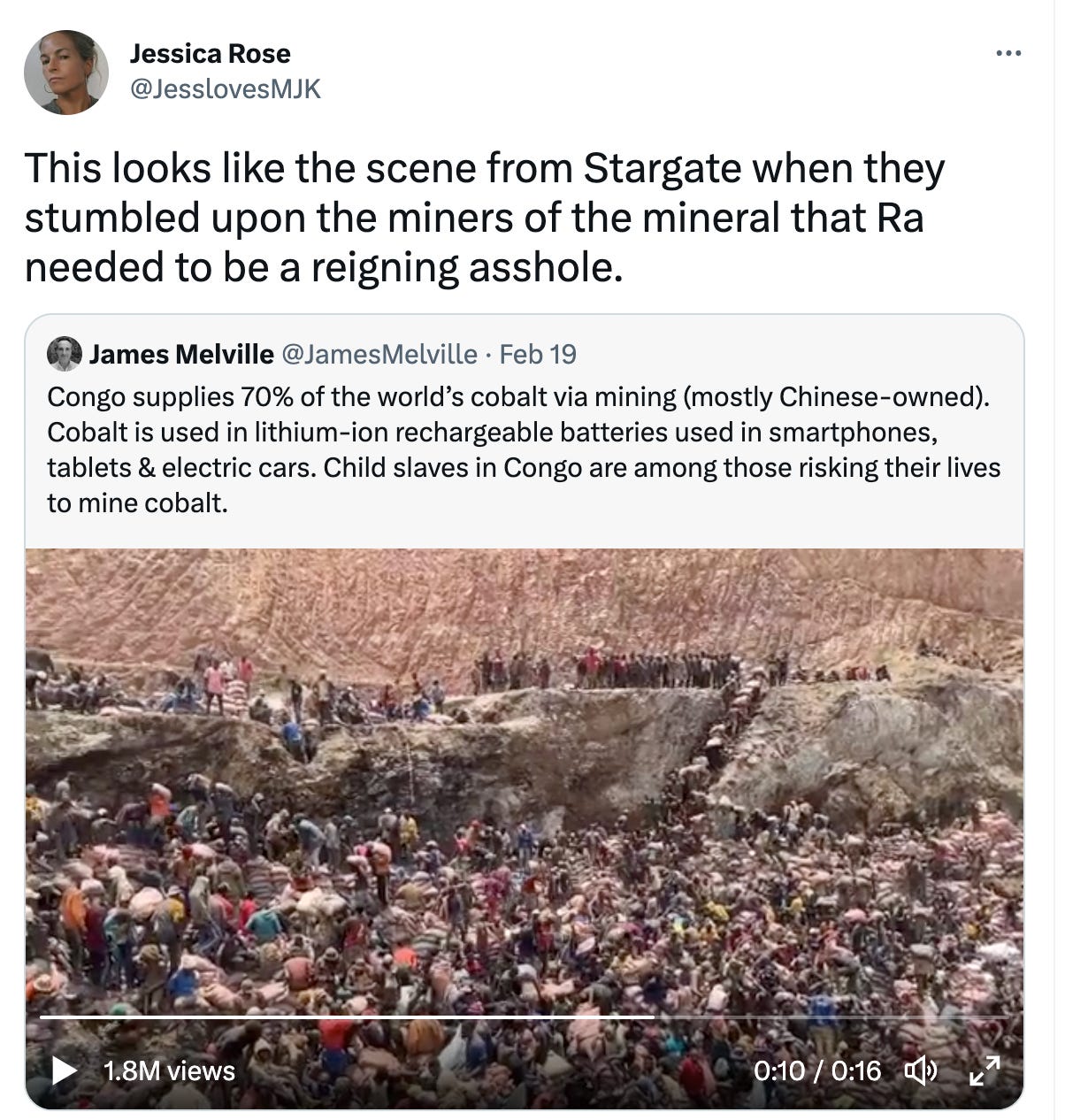Click James Melville's small avatar
The image size is (1065, 1120).
point(64,354)
